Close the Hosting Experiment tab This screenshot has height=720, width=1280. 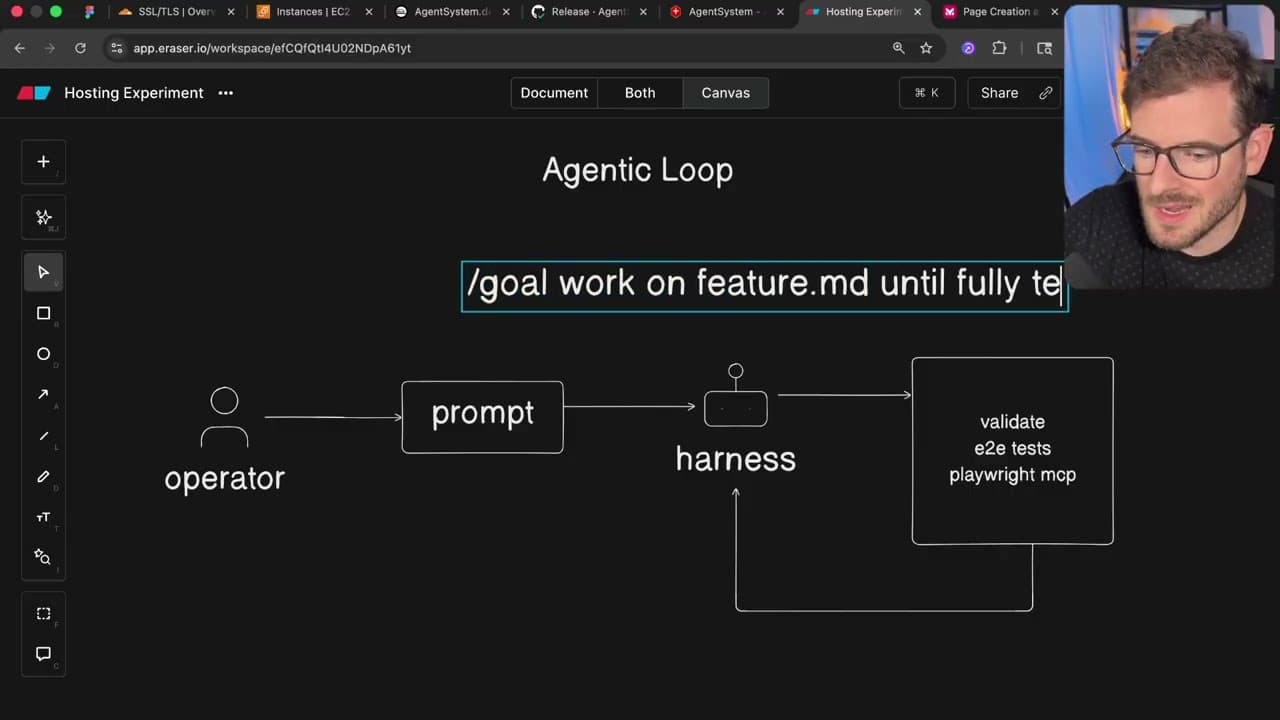click(x=918, y=12)
